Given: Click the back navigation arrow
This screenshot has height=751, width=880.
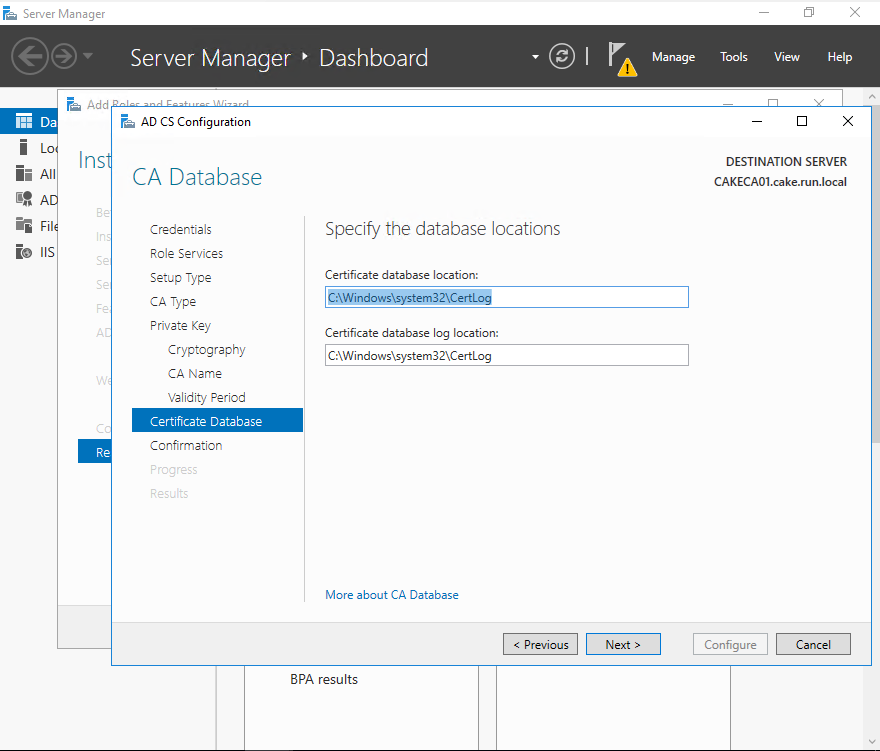Looking at the screenshot, I should pyautogui.click(x=30, y=56).
